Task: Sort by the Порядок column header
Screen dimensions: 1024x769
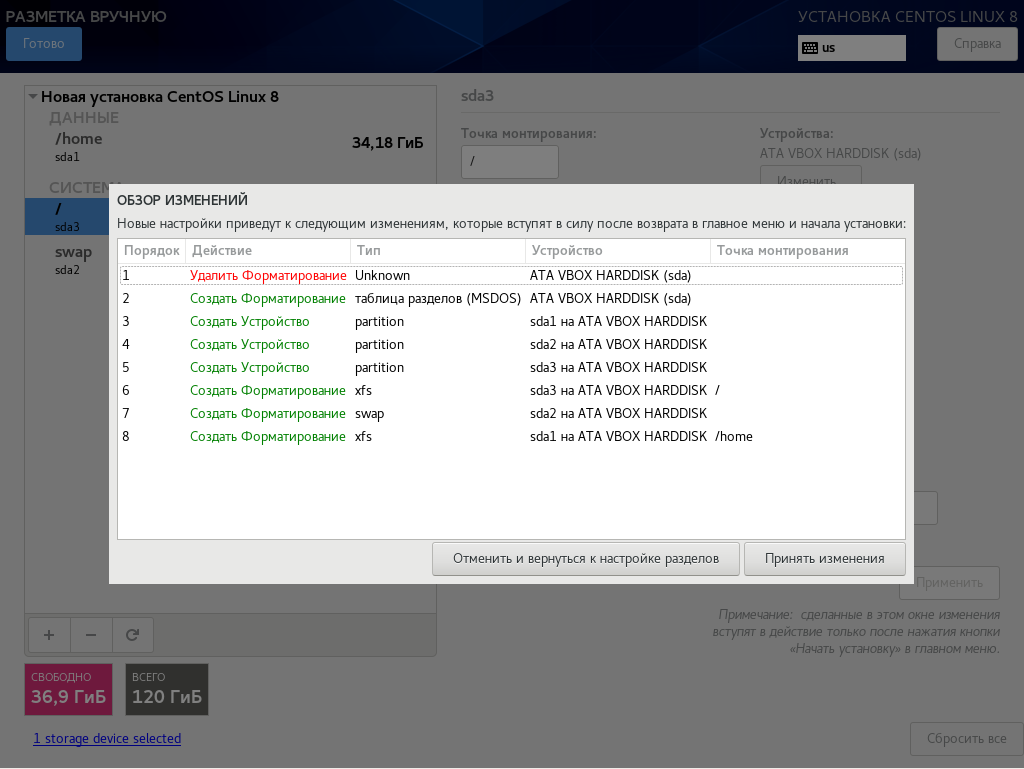Action: [152, 251]
